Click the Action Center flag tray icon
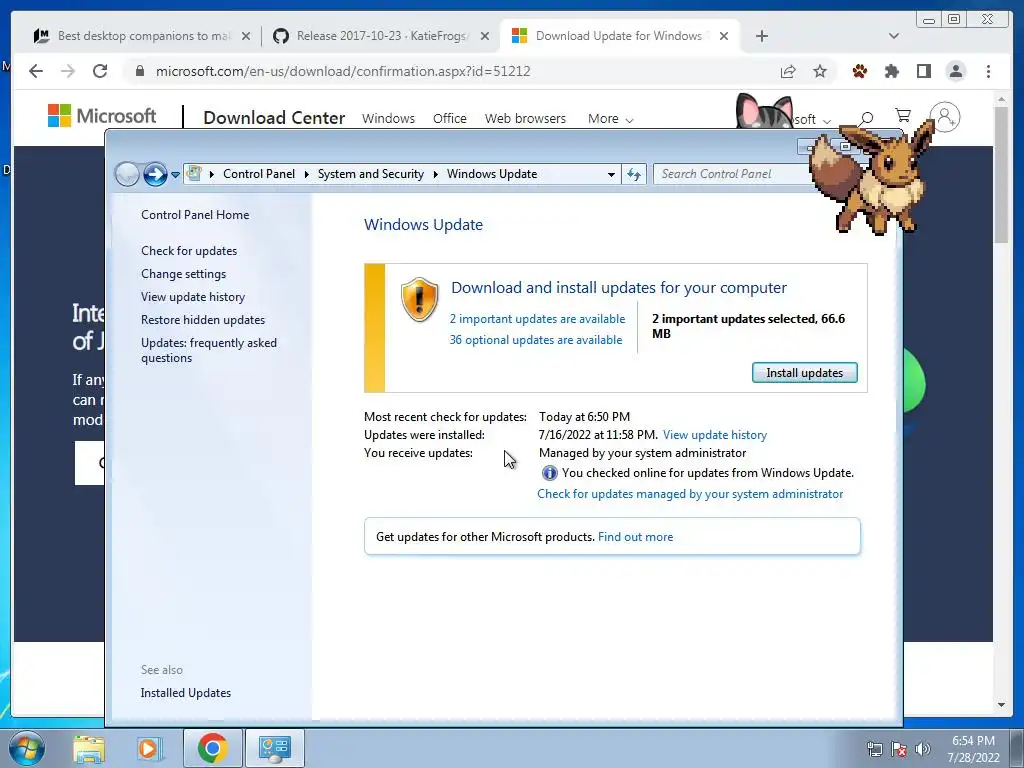The height and width of the screenshot is (768, 1024). point(899,749)
